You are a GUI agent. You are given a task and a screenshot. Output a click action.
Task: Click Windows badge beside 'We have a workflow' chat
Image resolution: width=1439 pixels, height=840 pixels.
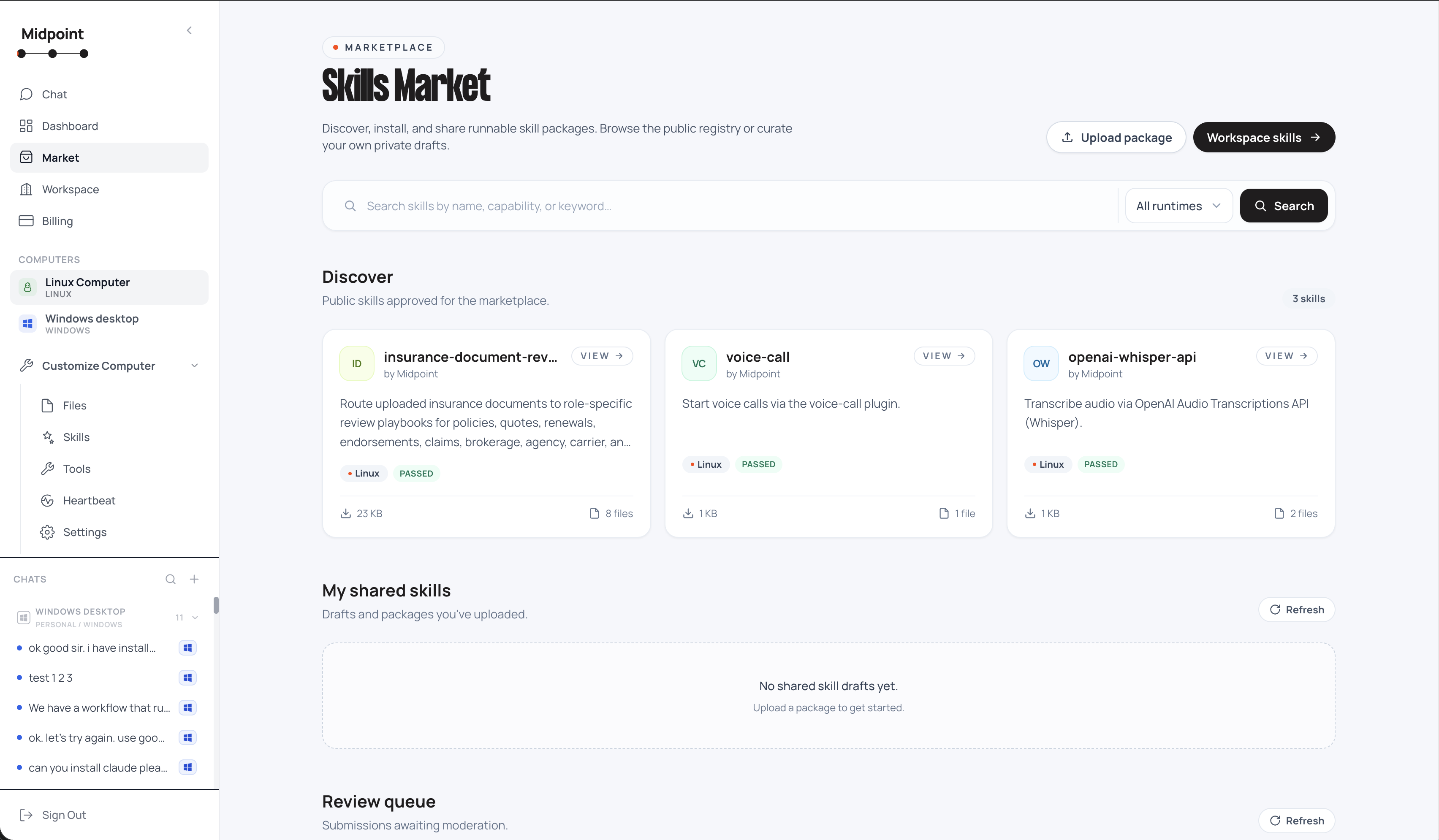pos(187,707)
